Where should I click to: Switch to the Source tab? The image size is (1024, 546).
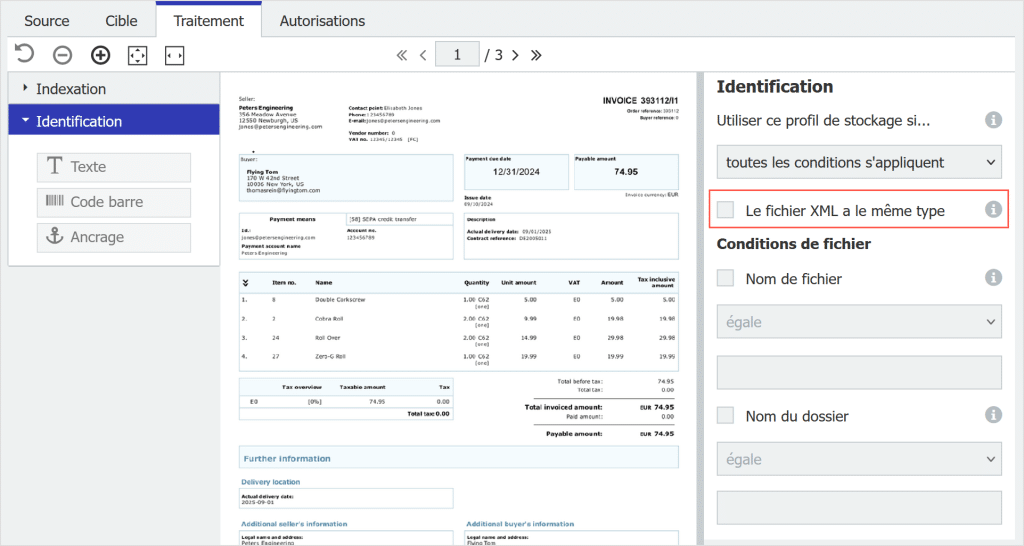(47, 20)
